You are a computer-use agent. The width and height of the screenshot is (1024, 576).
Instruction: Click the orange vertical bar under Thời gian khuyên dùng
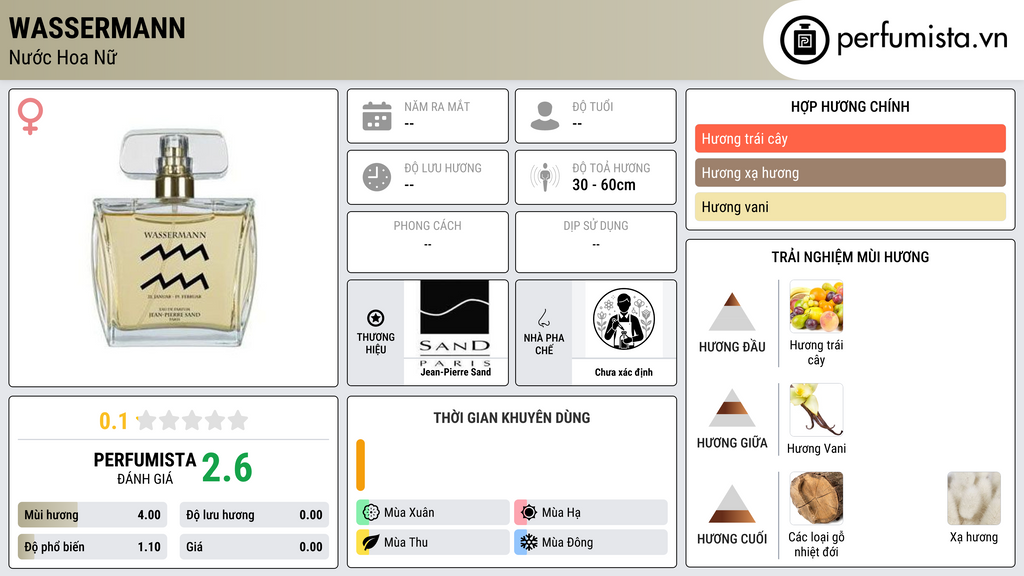[x=360, y=465]
